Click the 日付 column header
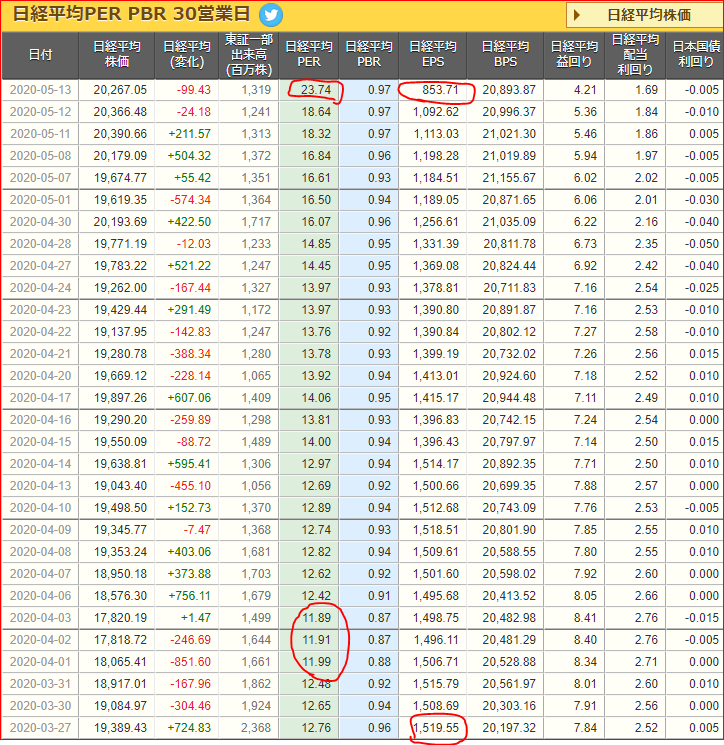This screenshot has height=745, width=724. (40, 55)
